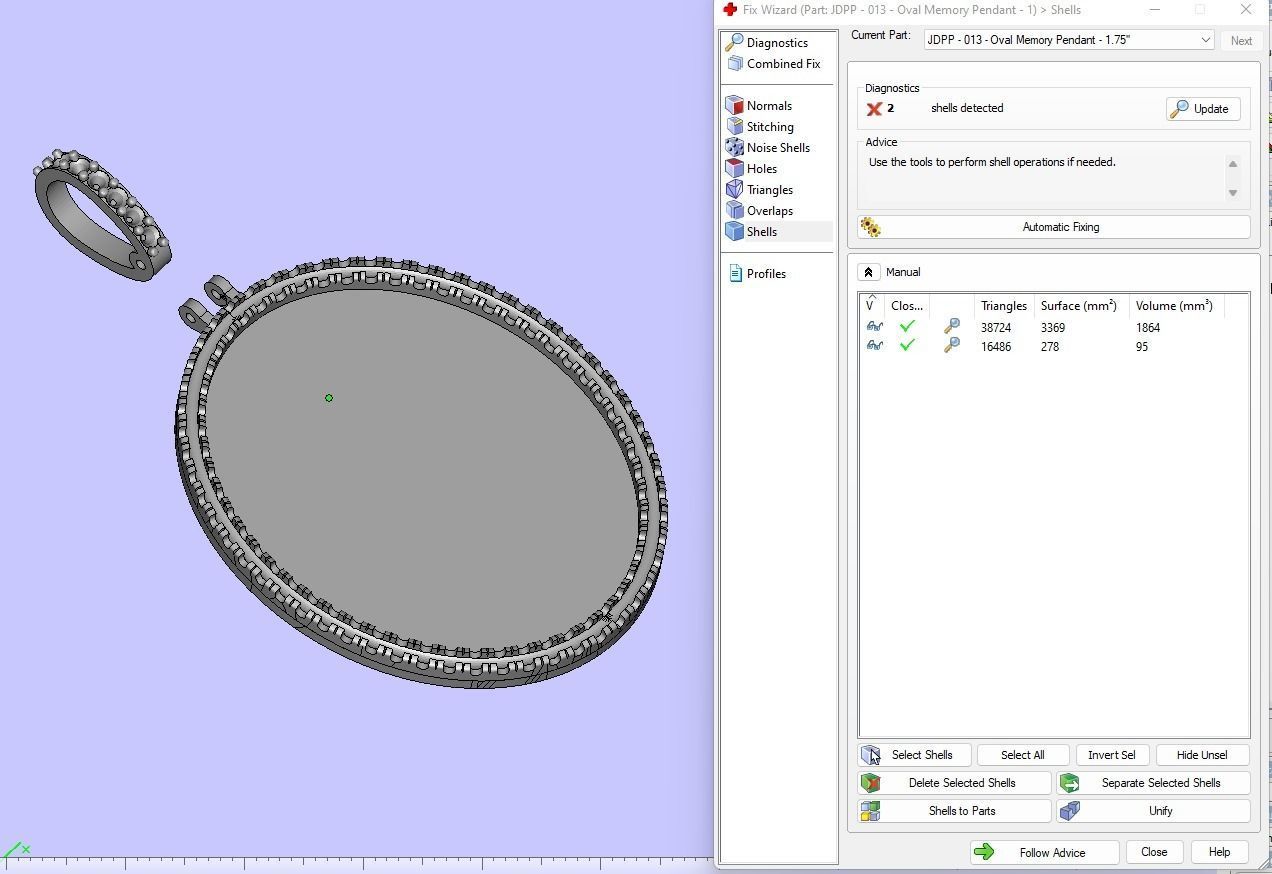Click the Noise Shells icon
Screen dimensions: 1272x874
click(734, 148)
